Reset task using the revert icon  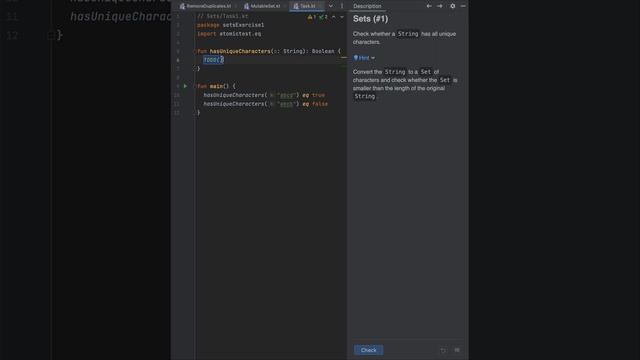[443, 350]
